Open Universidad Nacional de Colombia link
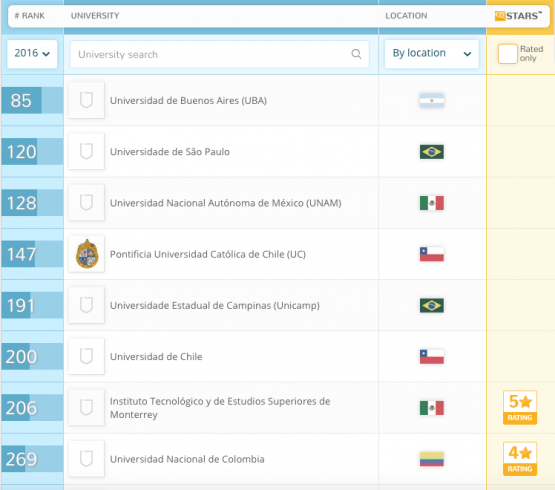555x490 pixels. pyautogui.click(x=187, y=459)
